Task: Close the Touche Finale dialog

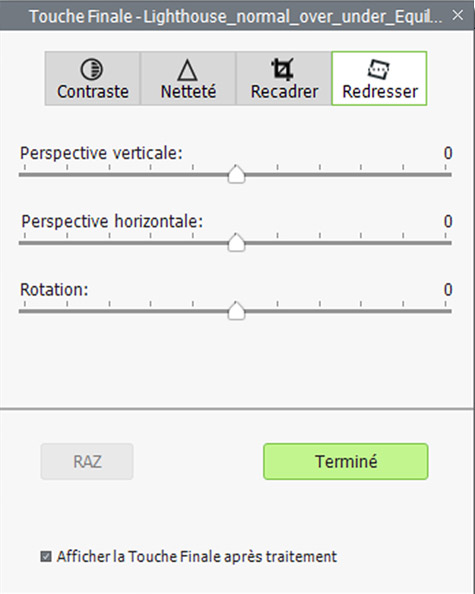Action: click(x=458, y=16)
